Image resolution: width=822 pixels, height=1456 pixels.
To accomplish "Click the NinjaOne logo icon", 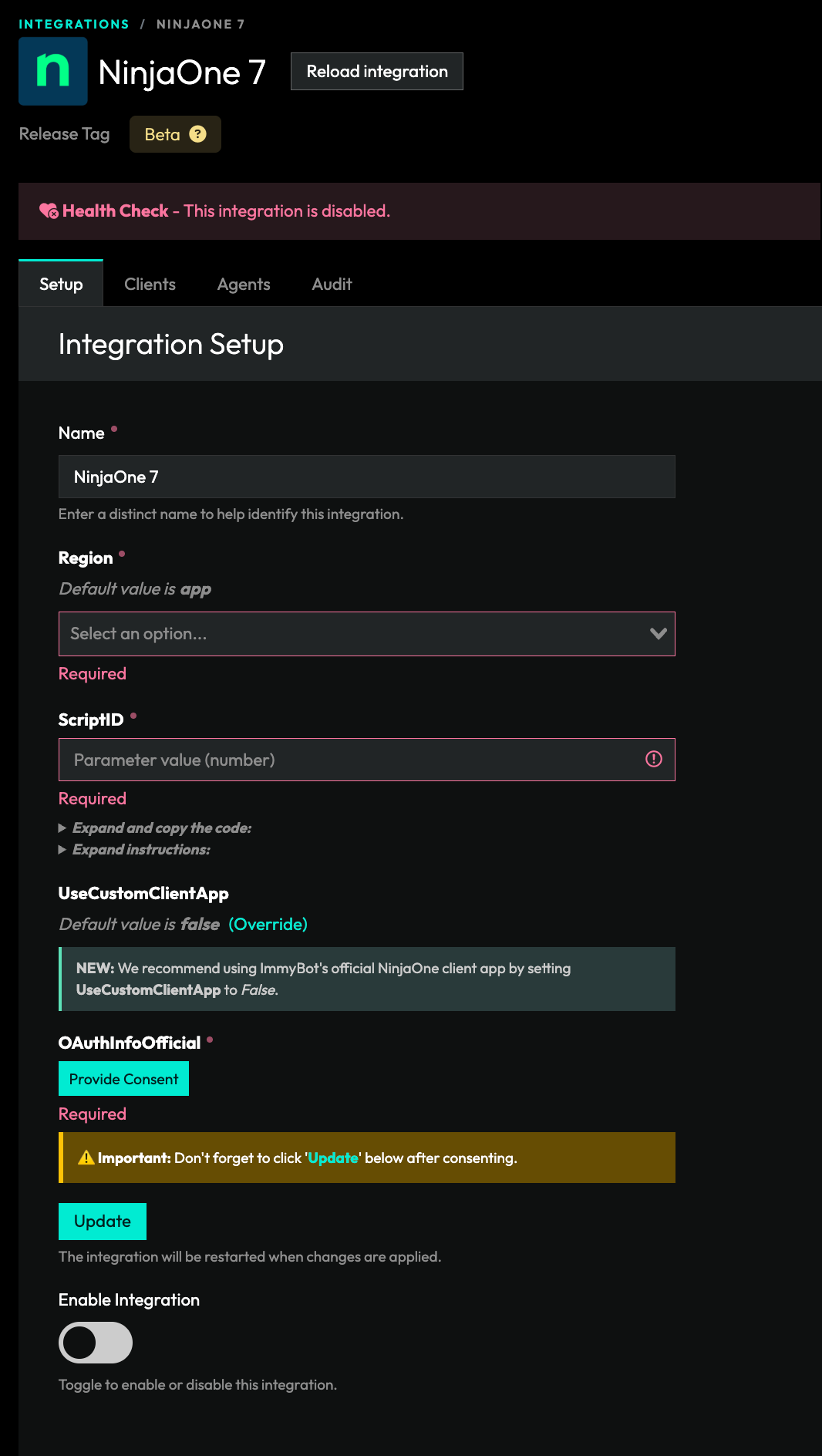I will tap(52, 71).
